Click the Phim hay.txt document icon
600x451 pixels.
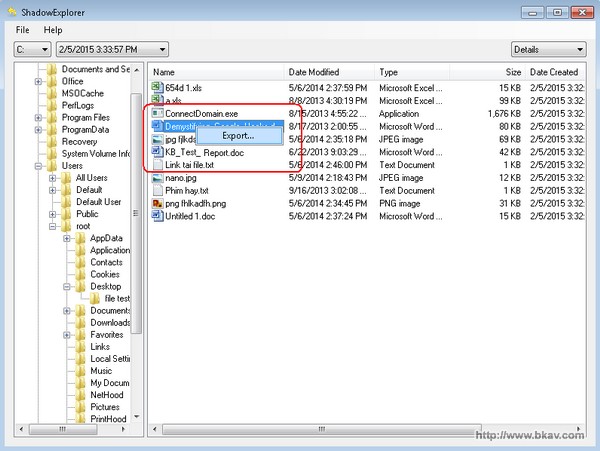tap(157, 190)
